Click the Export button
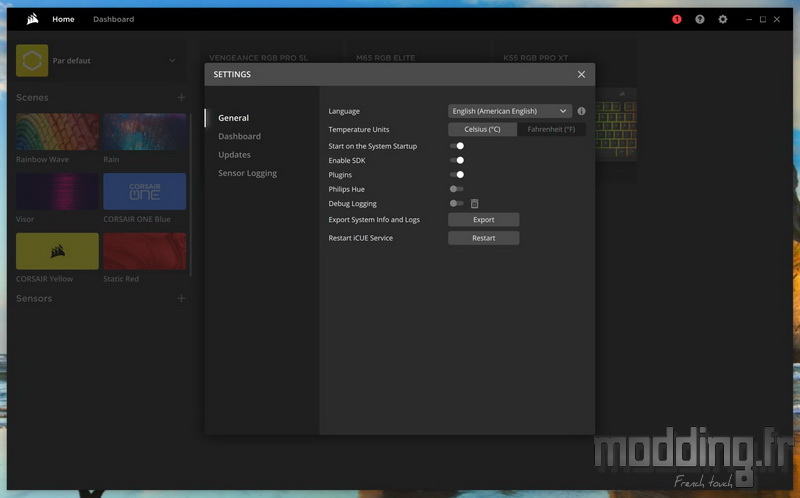The image size is (800, 498). 484,220
